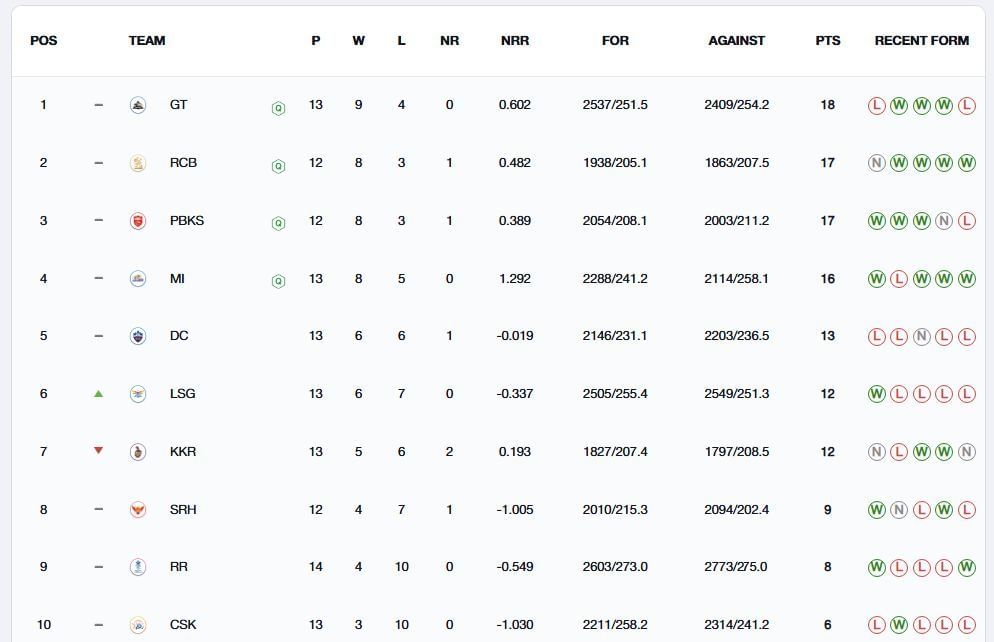
Task: Open the RR team name link
Action: point(179,567)
